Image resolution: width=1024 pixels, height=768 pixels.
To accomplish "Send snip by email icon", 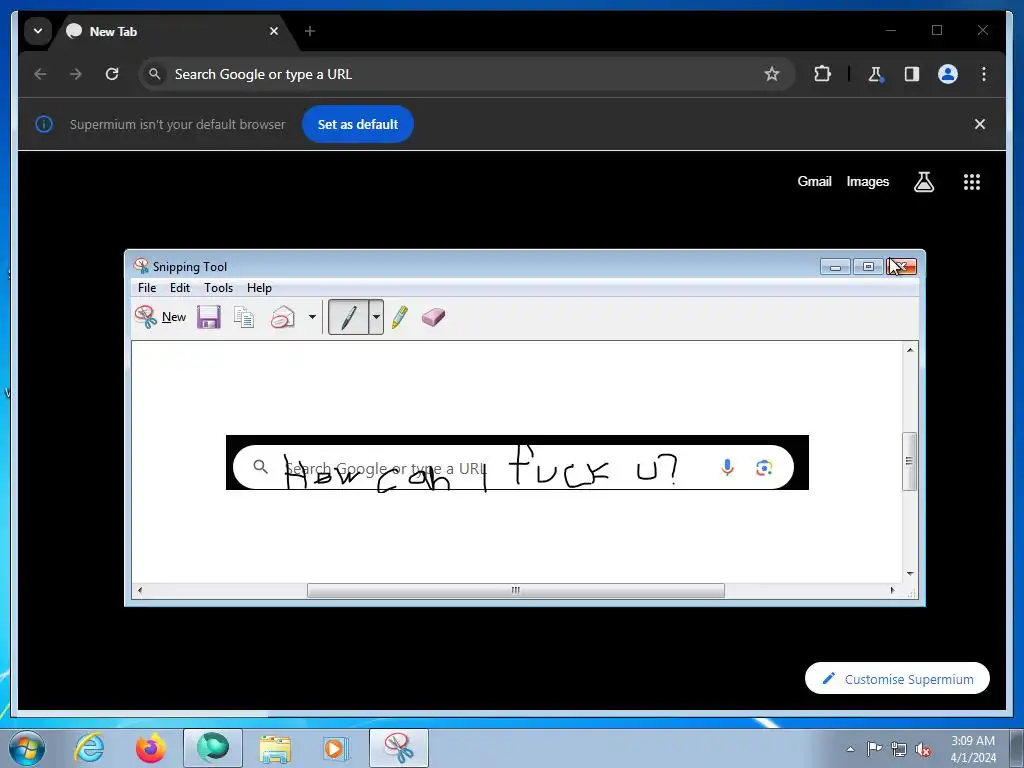I will pyautogui.click(x=283, y=317).
